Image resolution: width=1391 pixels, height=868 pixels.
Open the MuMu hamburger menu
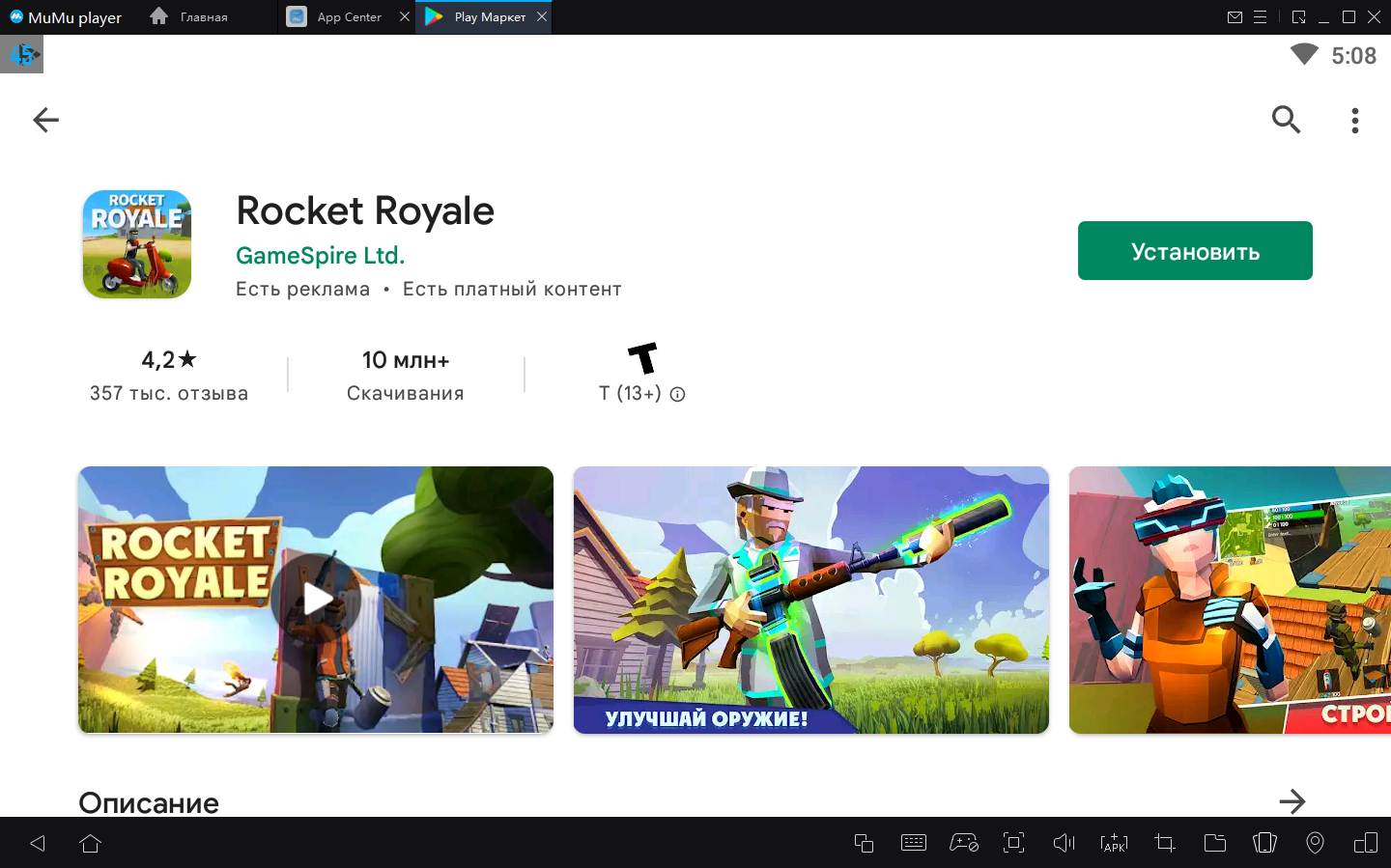click(1261, 17)
